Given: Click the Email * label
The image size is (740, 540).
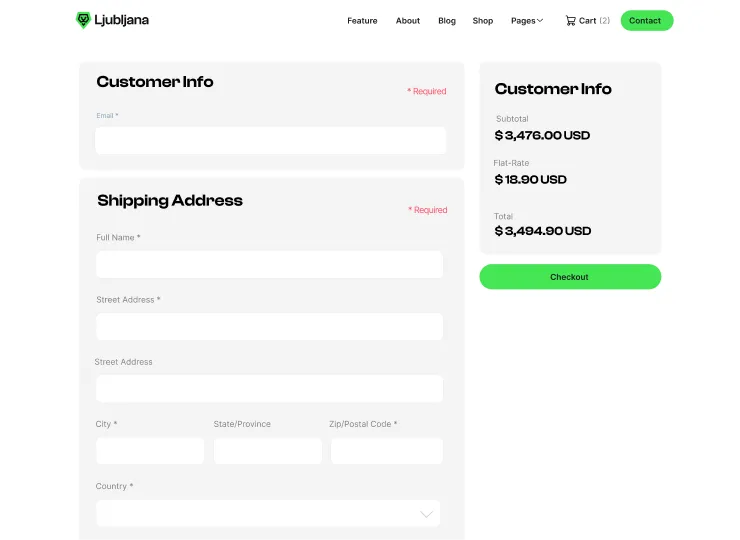Looking at the screenshot, I should point(107,116).
